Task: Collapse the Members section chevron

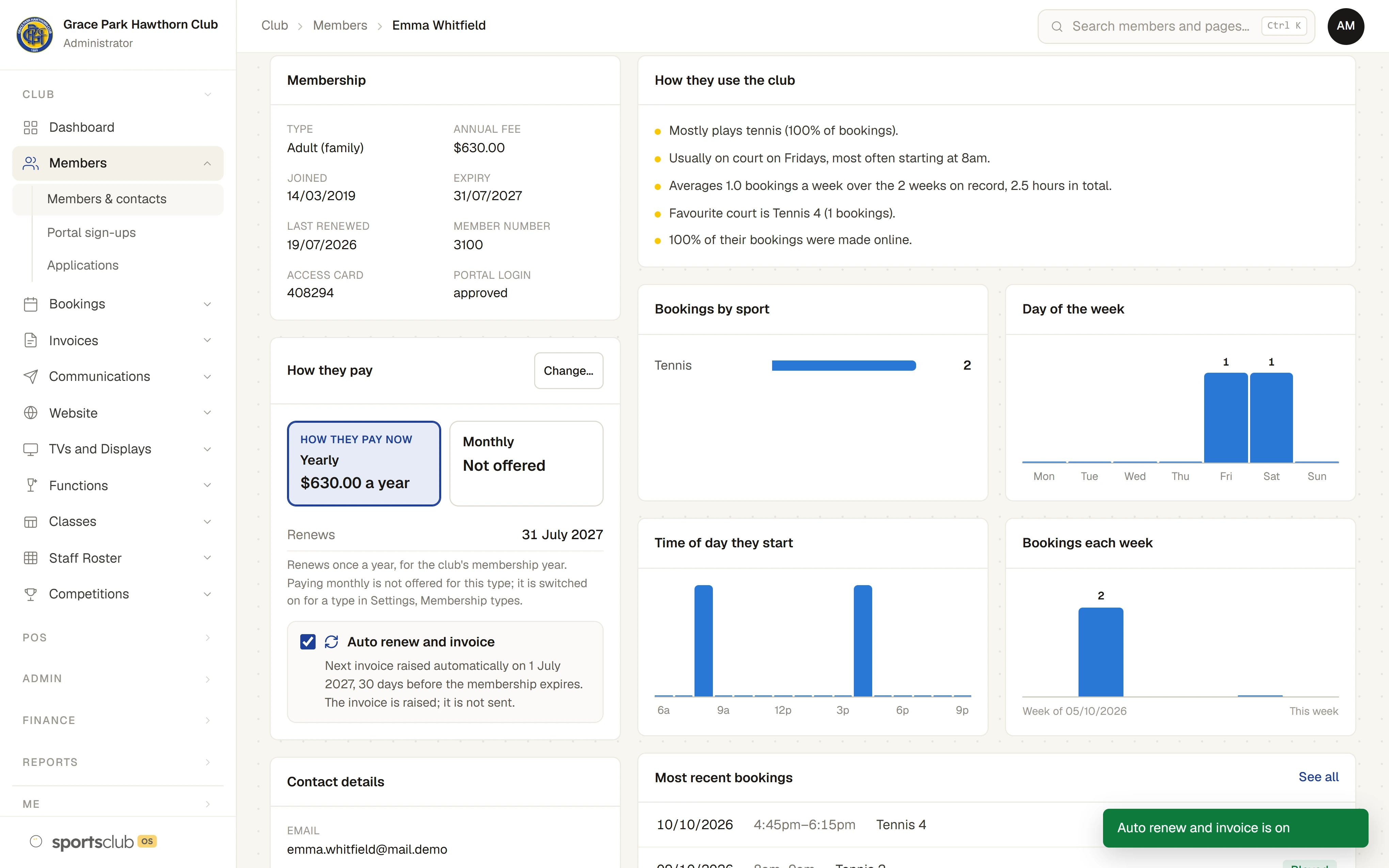Action: [x=207, y=164]
